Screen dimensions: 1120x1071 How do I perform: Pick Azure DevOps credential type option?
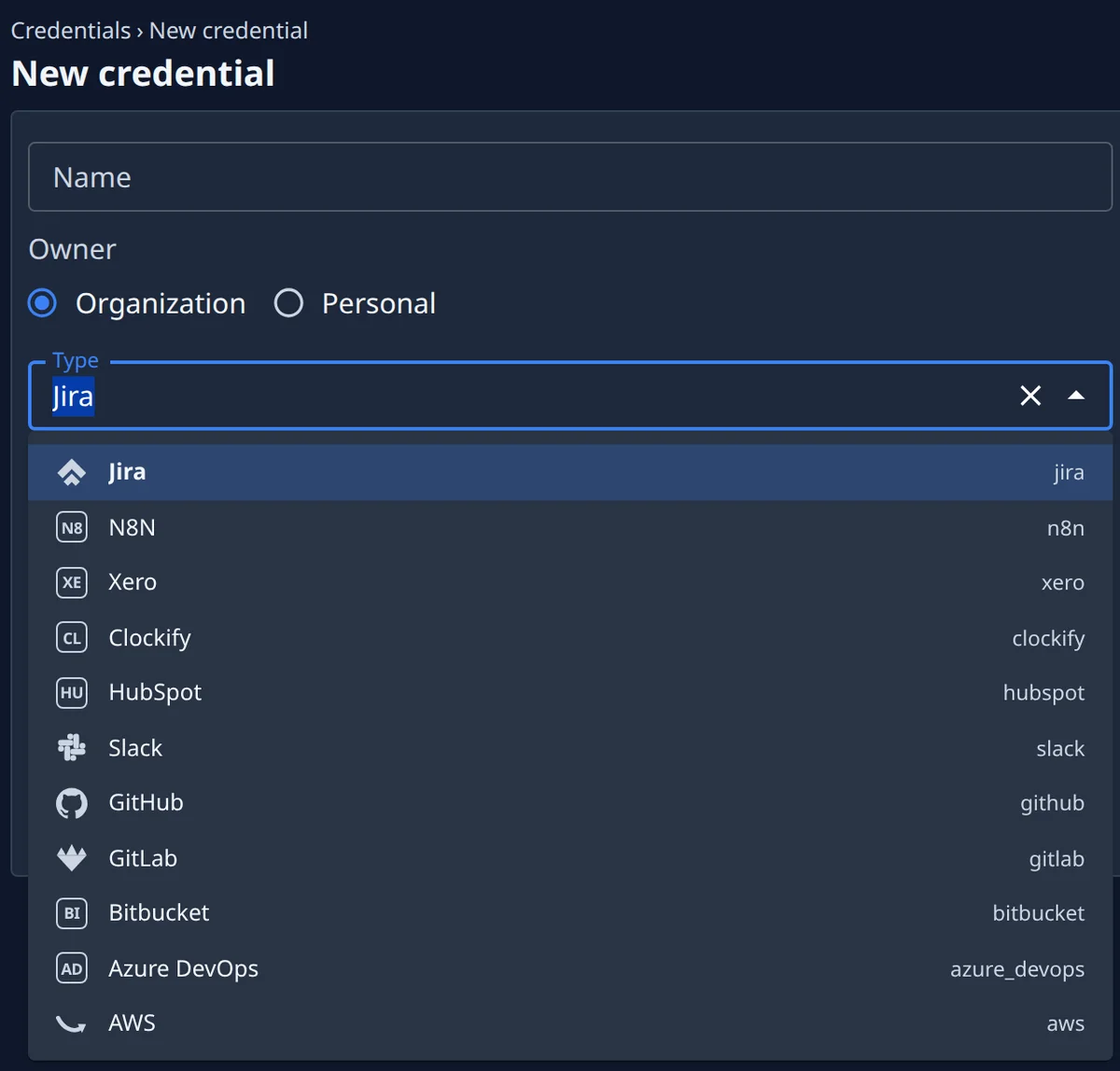570,968
